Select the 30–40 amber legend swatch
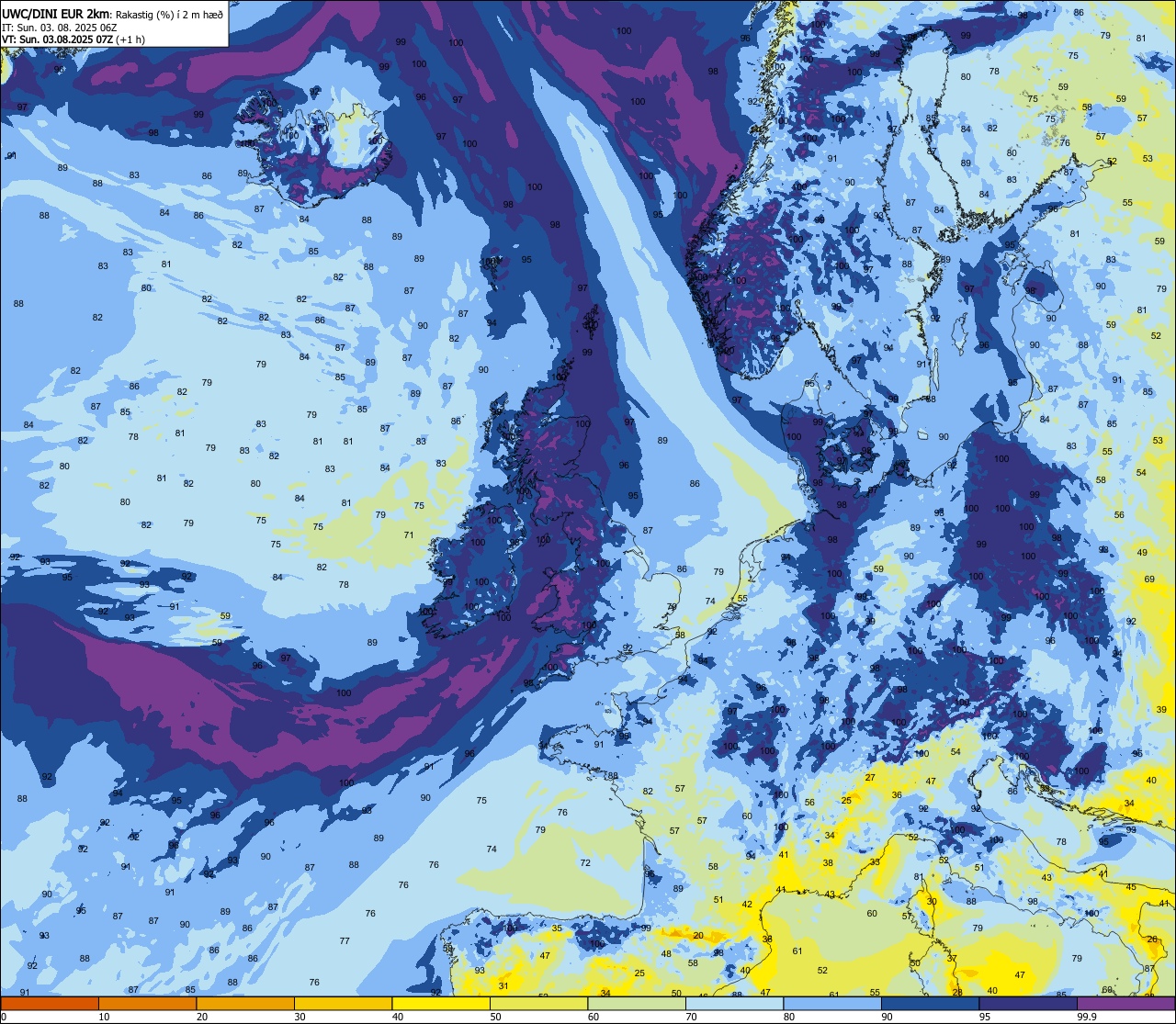1176x1024 pixels. (343, 1003)
